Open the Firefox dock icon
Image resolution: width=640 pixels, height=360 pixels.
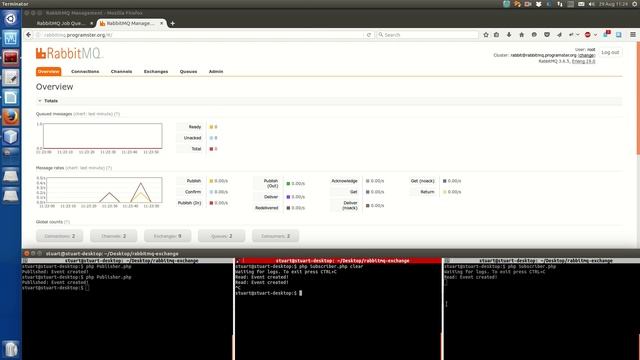pyautogui.click(x=11, y=117)
